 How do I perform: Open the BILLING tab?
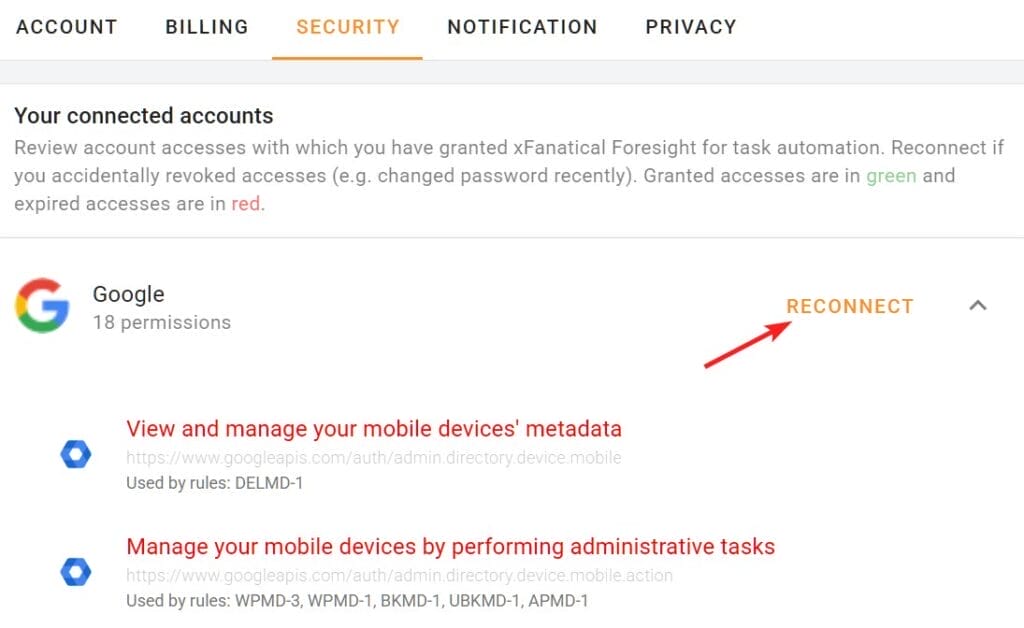click(x=206, y=27)
